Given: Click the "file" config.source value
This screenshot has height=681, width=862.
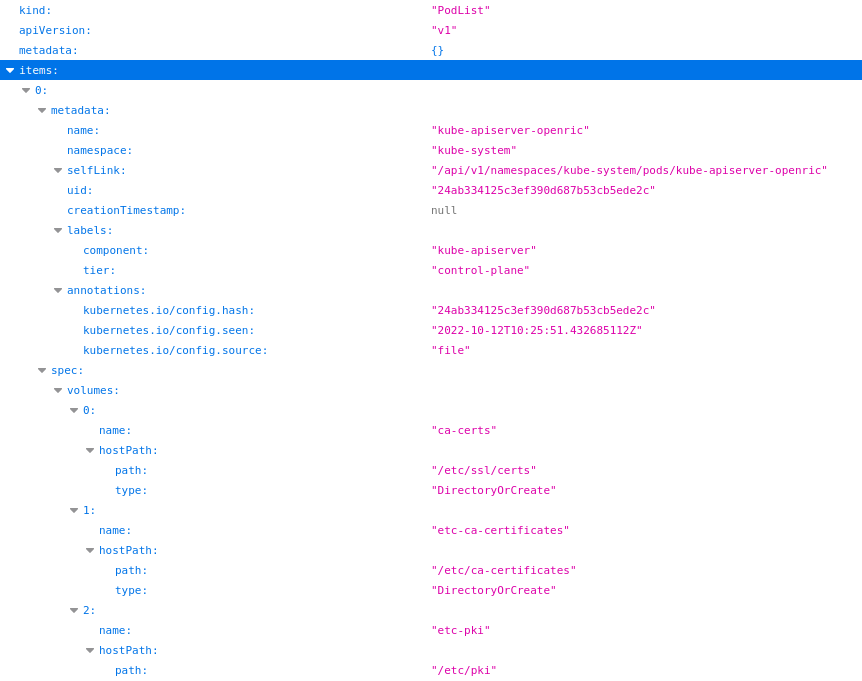Looking at the screenshot, I should [450, 351].
